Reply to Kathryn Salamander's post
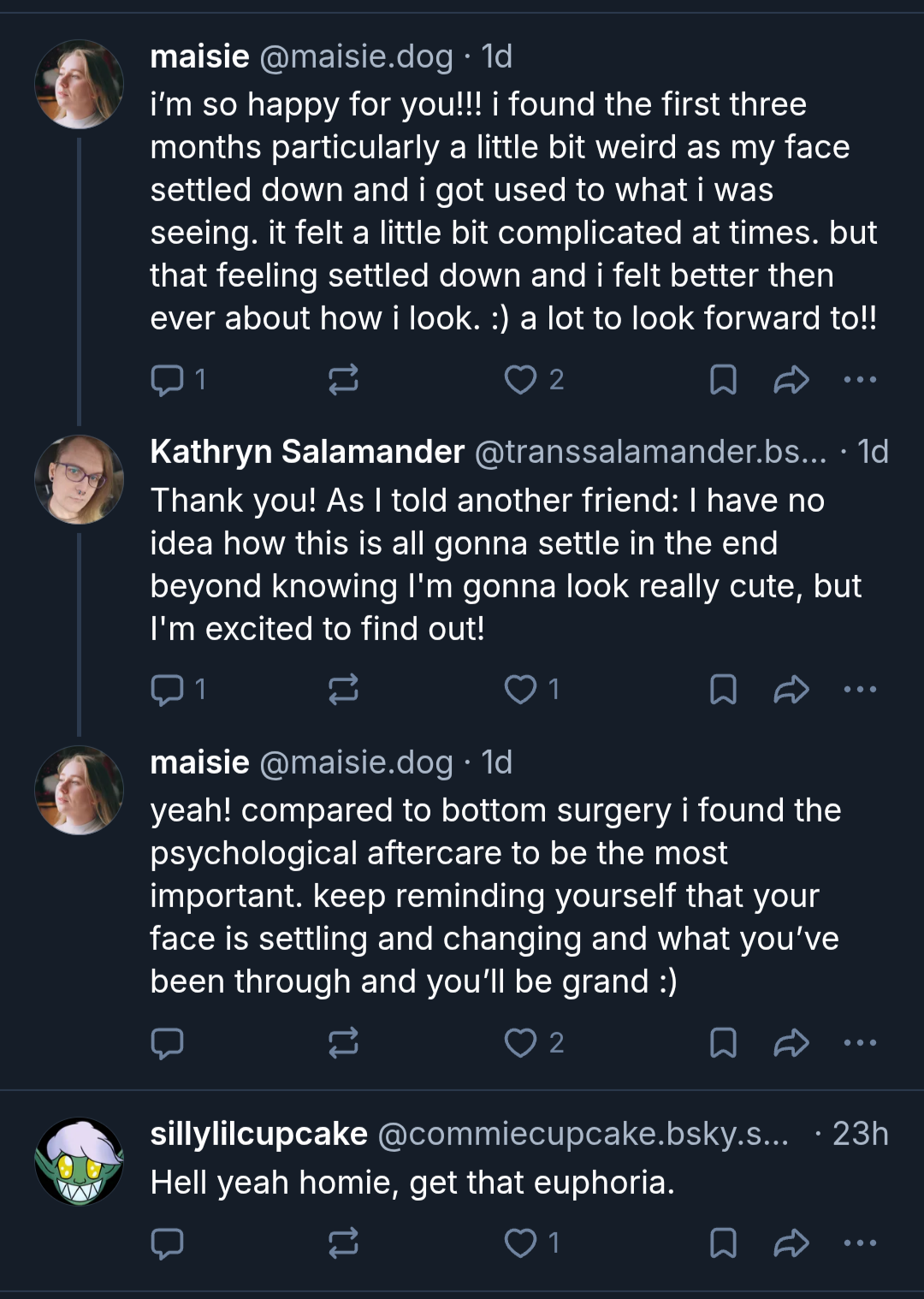This screenshot has width=924, height=1299. (x=179, y=689)
